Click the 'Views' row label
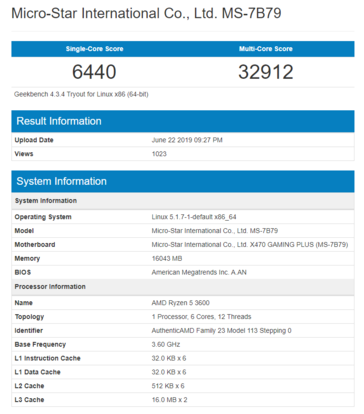 click(x=24, y=154)
